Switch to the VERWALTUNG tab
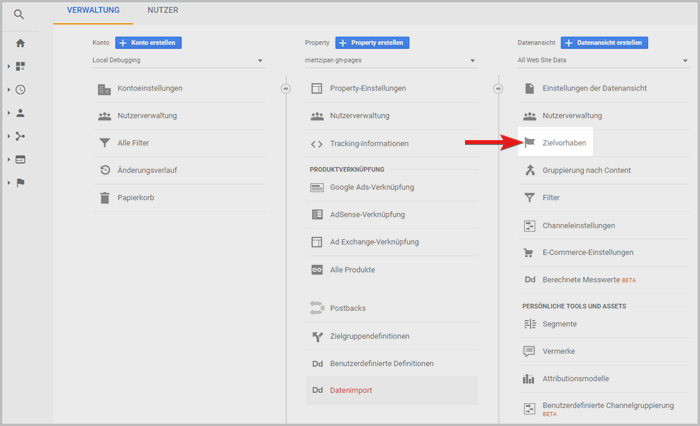The width and height of the screenshot is (700, 426). pos(93,10)
